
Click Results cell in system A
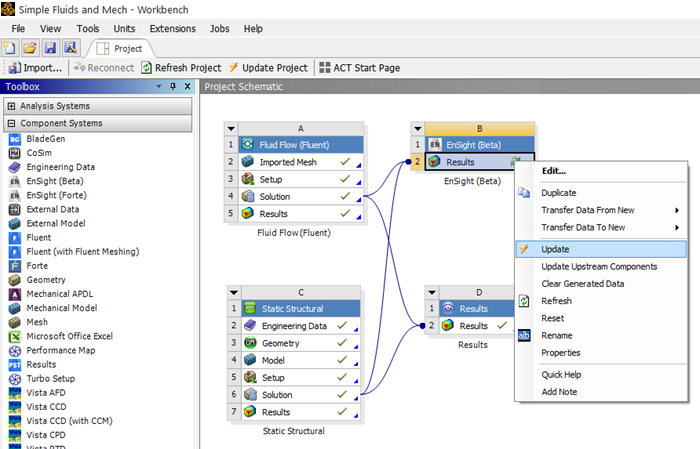tap(301, 214)
